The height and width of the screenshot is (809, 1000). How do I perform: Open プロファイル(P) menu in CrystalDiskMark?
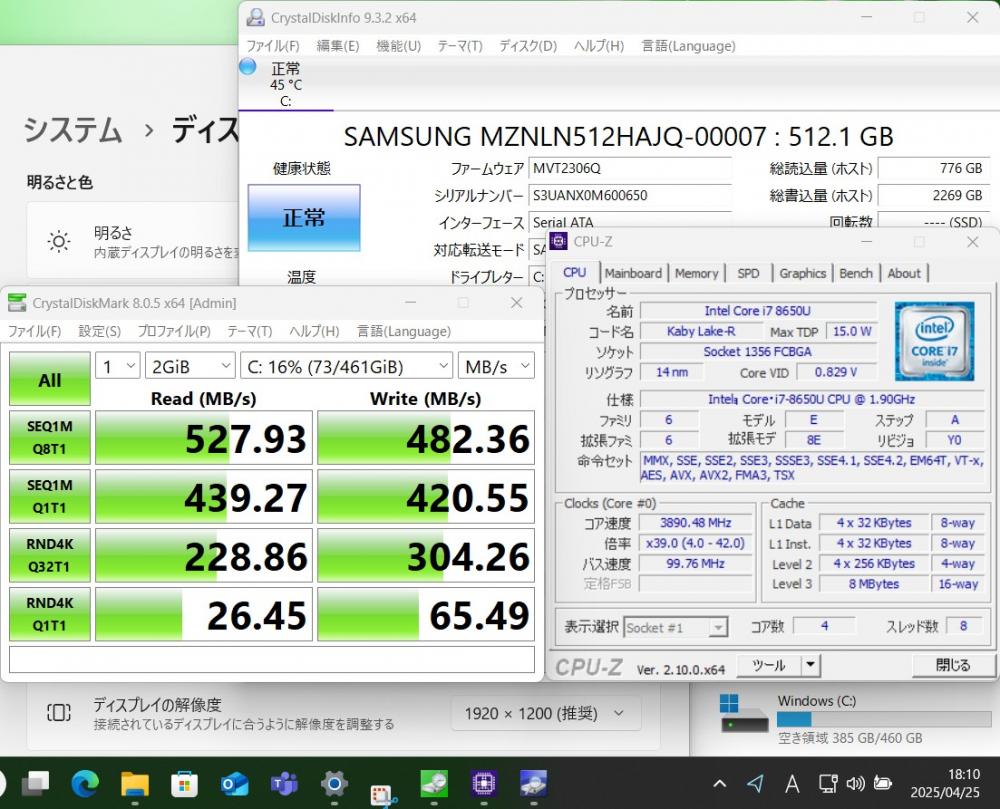coord(174,331)
